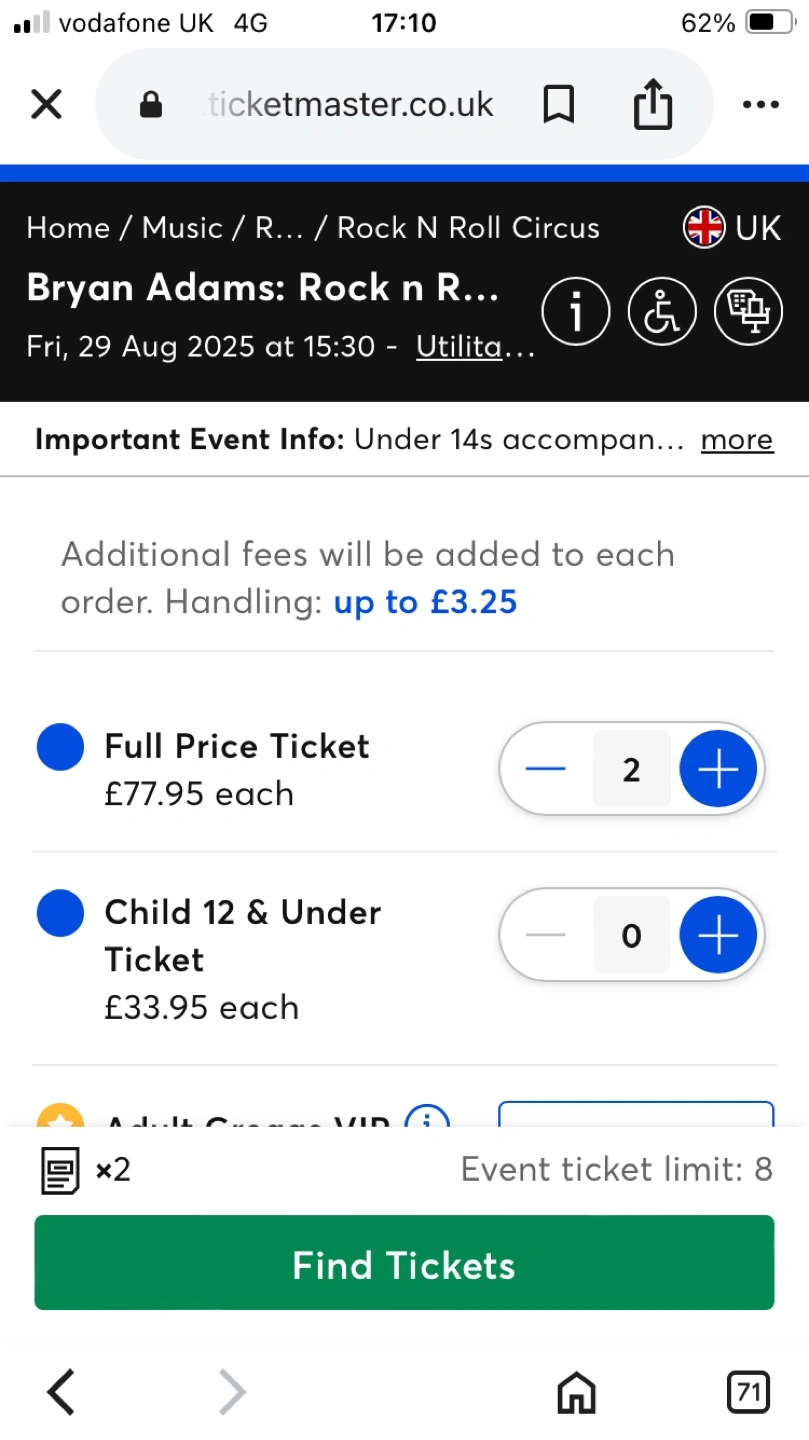The image size is (809, 1440).
Task: Open Rock N Roll Circus breadcrumb
Action: coord(468,228)
